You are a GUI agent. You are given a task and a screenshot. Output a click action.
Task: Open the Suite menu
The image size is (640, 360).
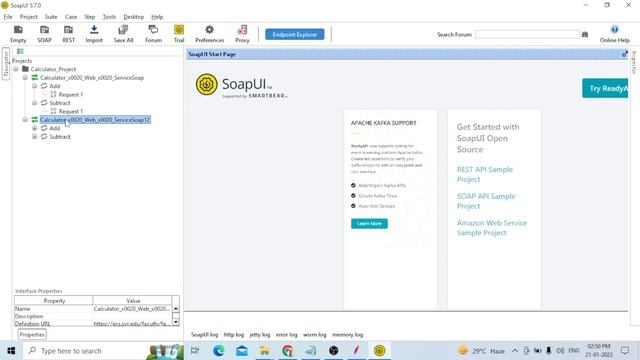pyautogui.click(x=51, y=17)
